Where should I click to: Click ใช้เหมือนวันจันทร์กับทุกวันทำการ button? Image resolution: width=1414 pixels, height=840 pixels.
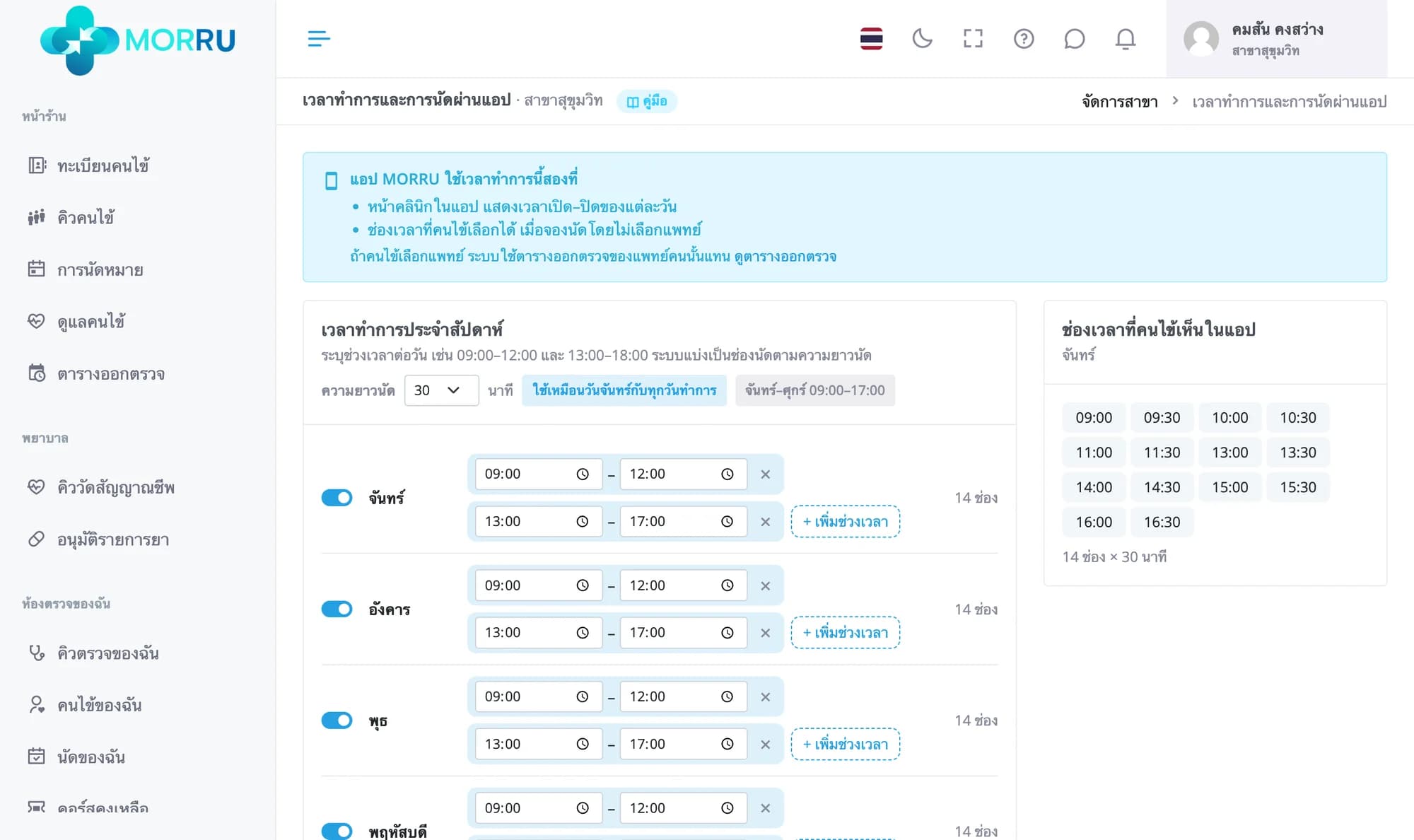coord(624,390)
